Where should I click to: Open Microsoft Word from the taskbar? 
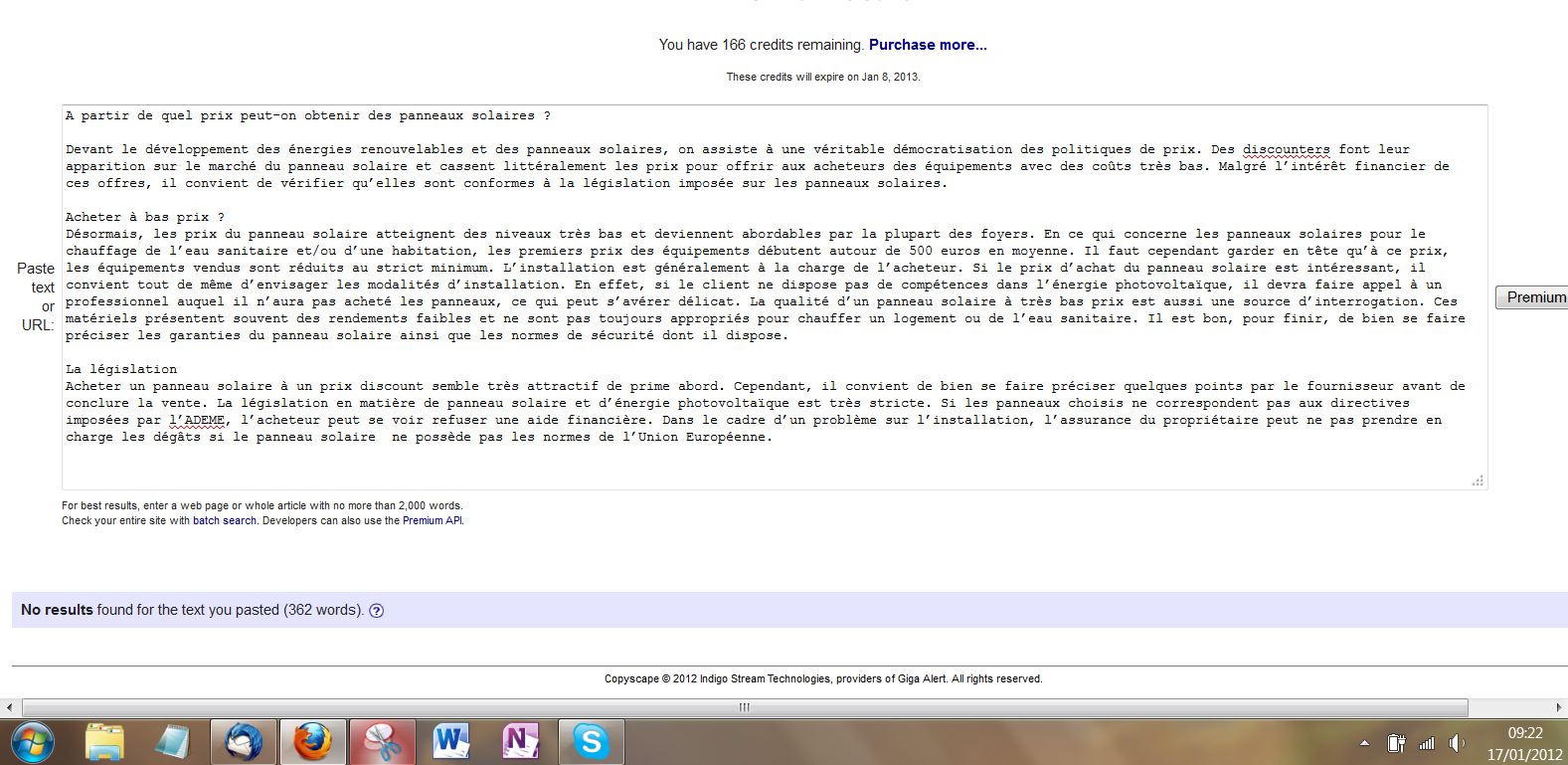(450, 742)
